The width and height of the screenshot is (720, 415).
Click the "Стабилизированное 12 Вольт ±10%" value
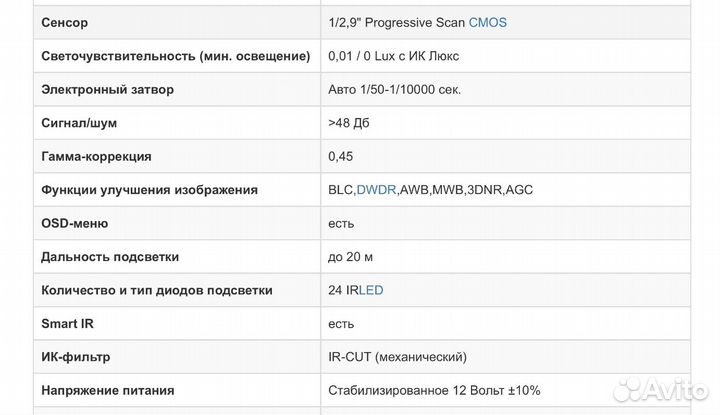[433, 391]
